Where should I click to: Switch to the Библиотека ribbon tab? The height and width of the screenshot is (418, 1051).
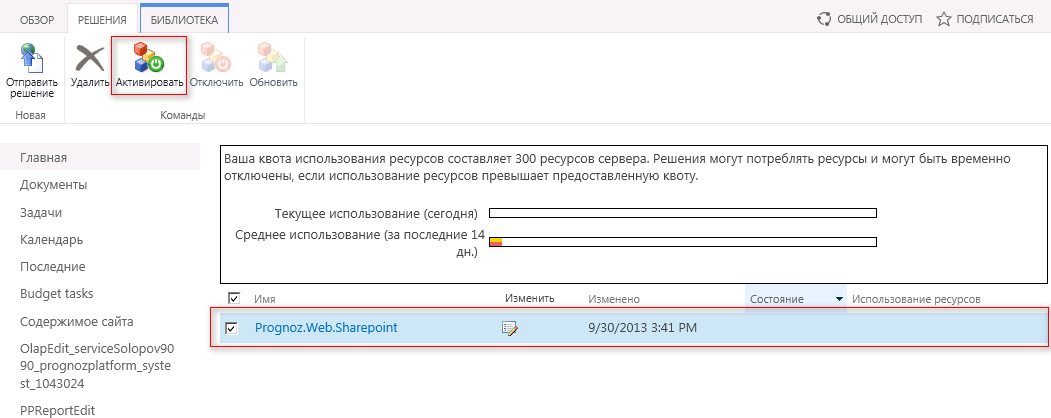coord(185,18)
